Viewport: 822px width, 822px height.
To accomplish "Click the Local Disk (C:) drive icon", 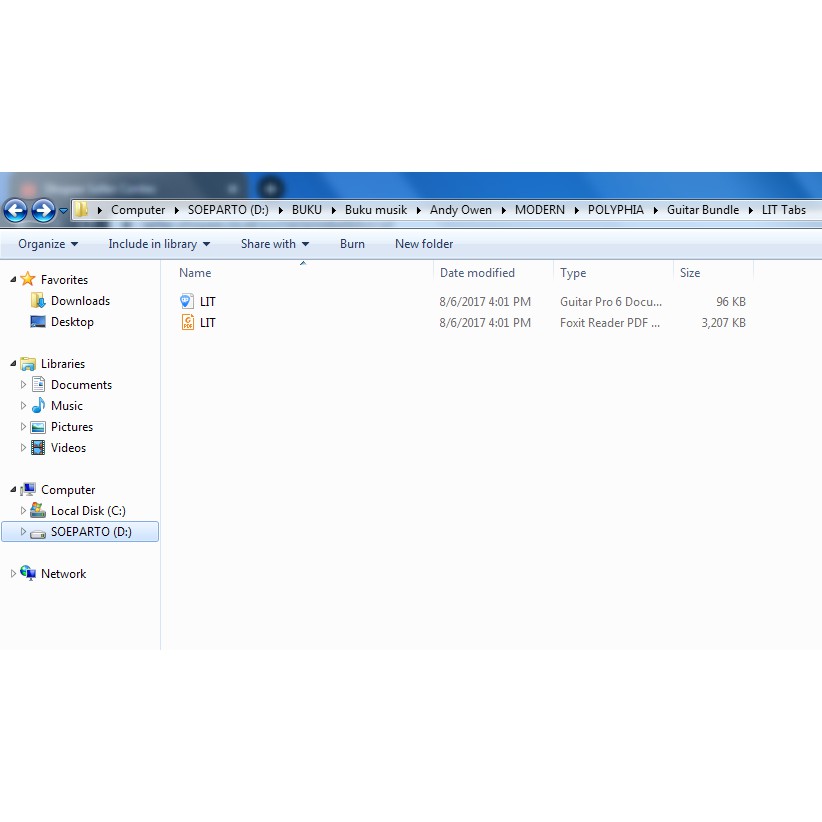I will (x=38, y=510).
